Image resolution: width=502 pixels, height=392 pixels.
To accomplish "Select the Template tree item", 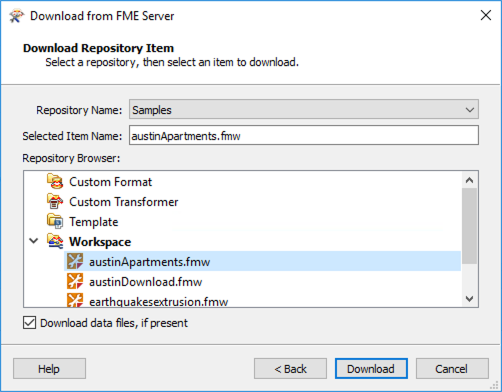I will click(94, 222).
